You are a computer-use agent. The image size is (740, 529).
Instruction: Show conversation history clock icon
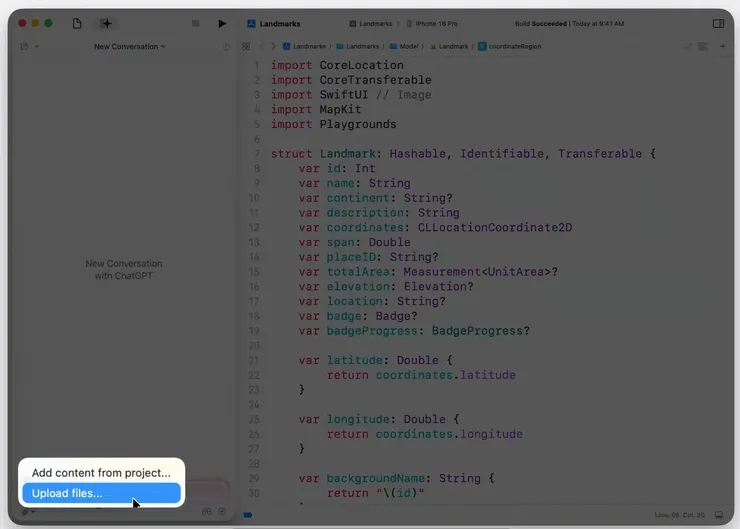pyautogui.click(x=226, y=46)
